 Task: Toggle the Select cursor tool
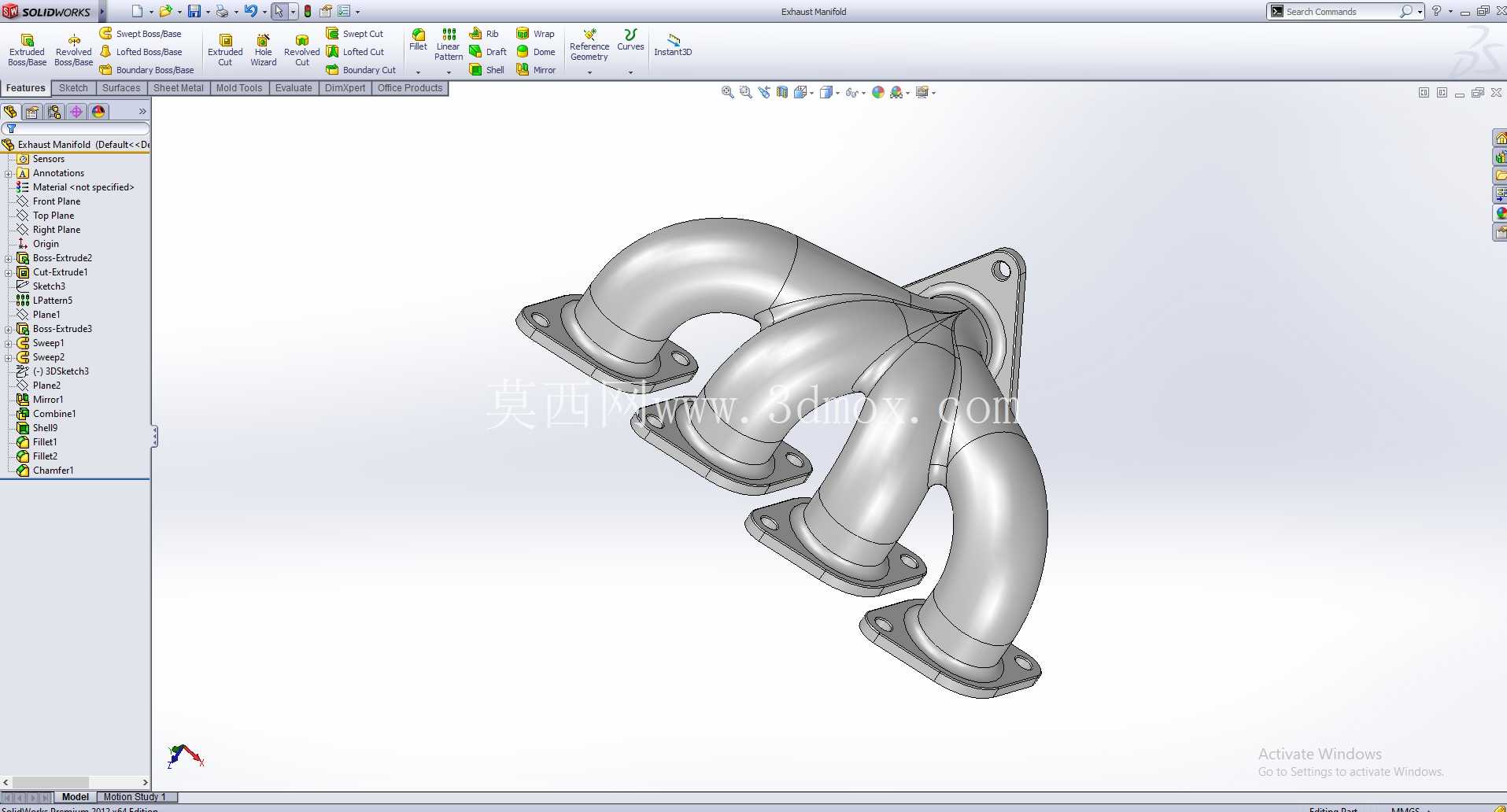[x=279, y=11]
